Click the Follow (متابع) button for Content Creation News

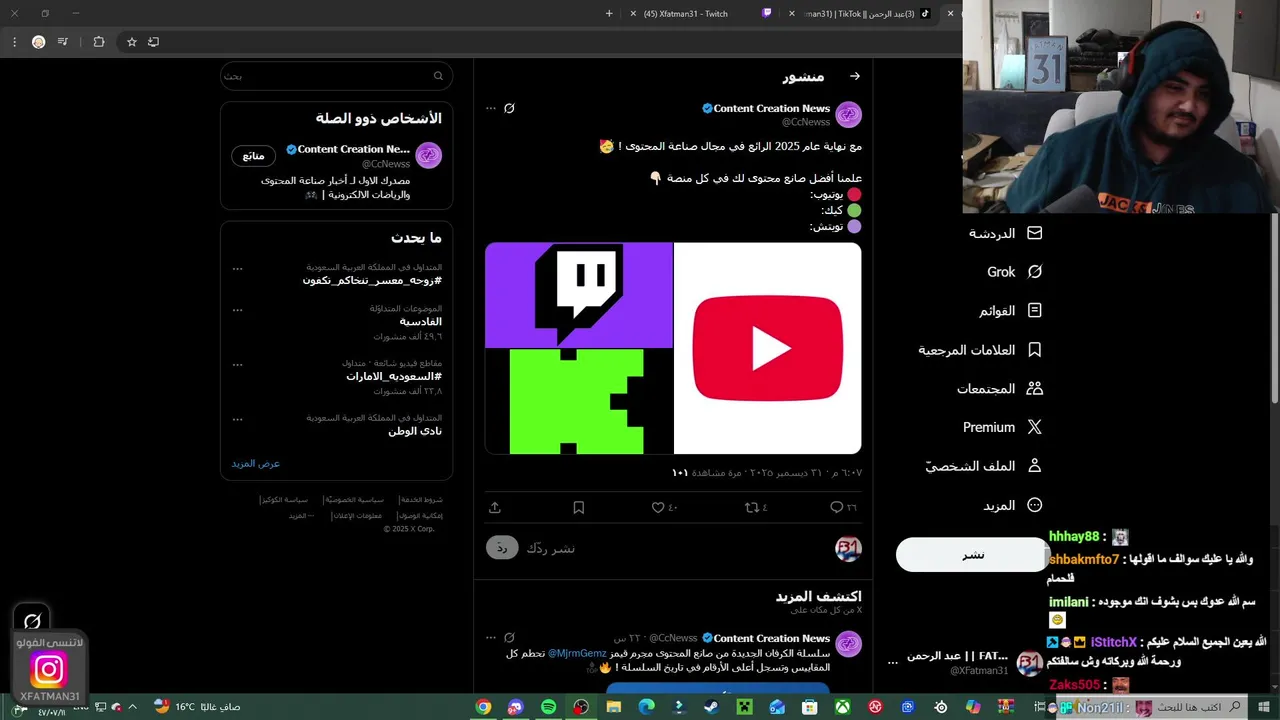pos(253,156)
